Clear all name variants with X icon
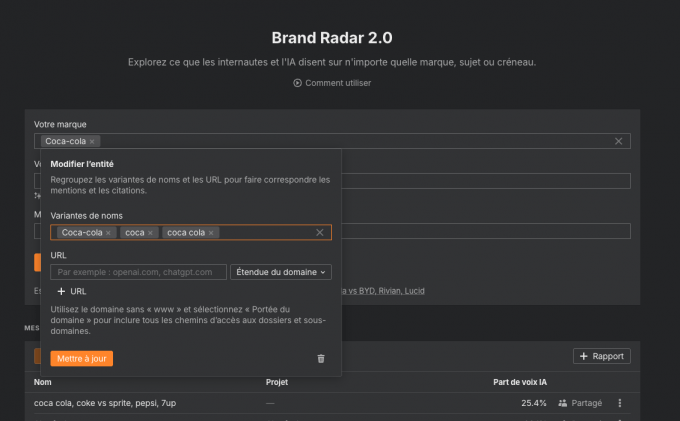Viewport: 680px width, 421px height. [320, 233]
